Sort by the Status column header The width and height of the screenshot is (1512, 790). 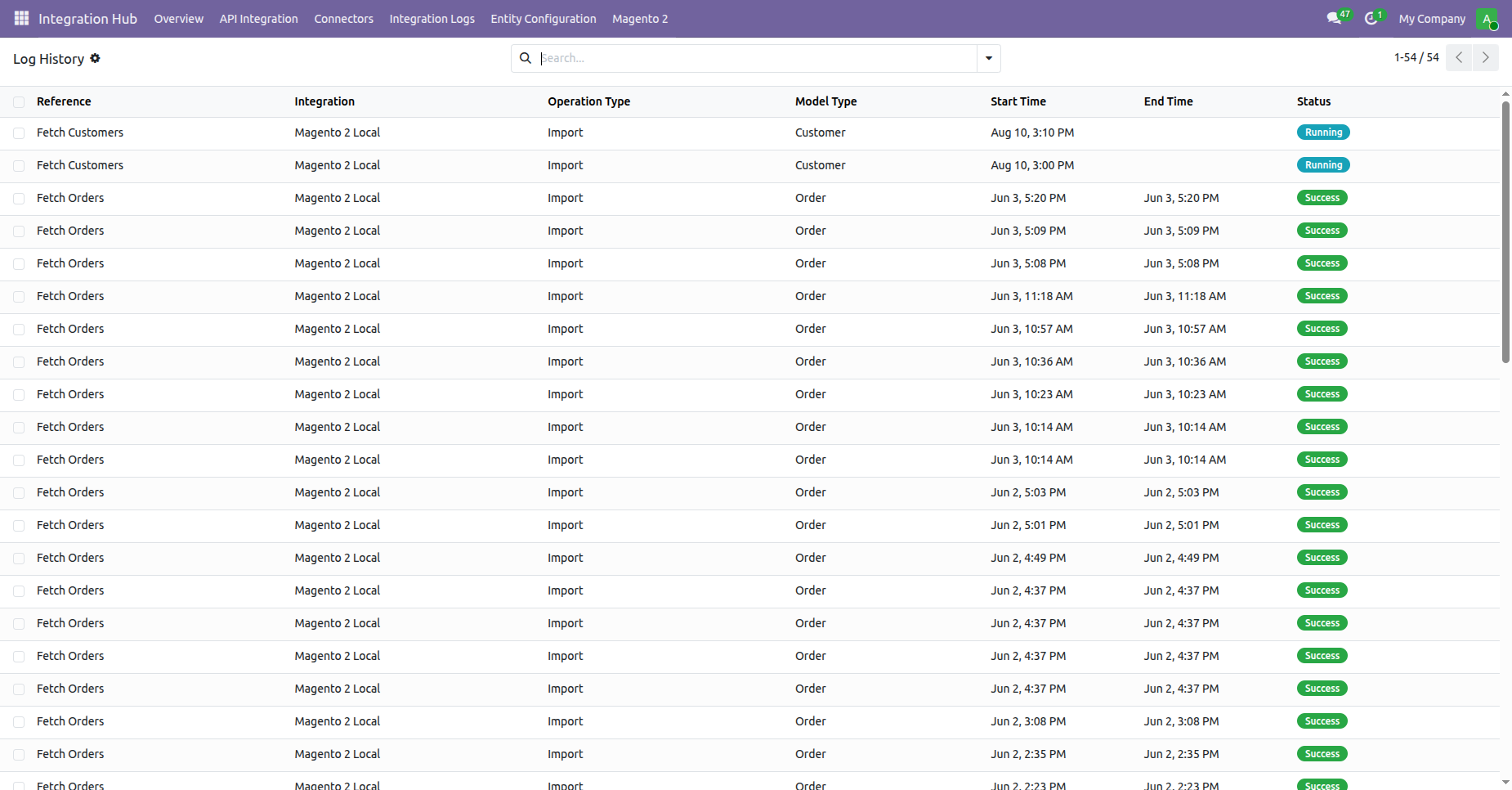(1313, 101)
